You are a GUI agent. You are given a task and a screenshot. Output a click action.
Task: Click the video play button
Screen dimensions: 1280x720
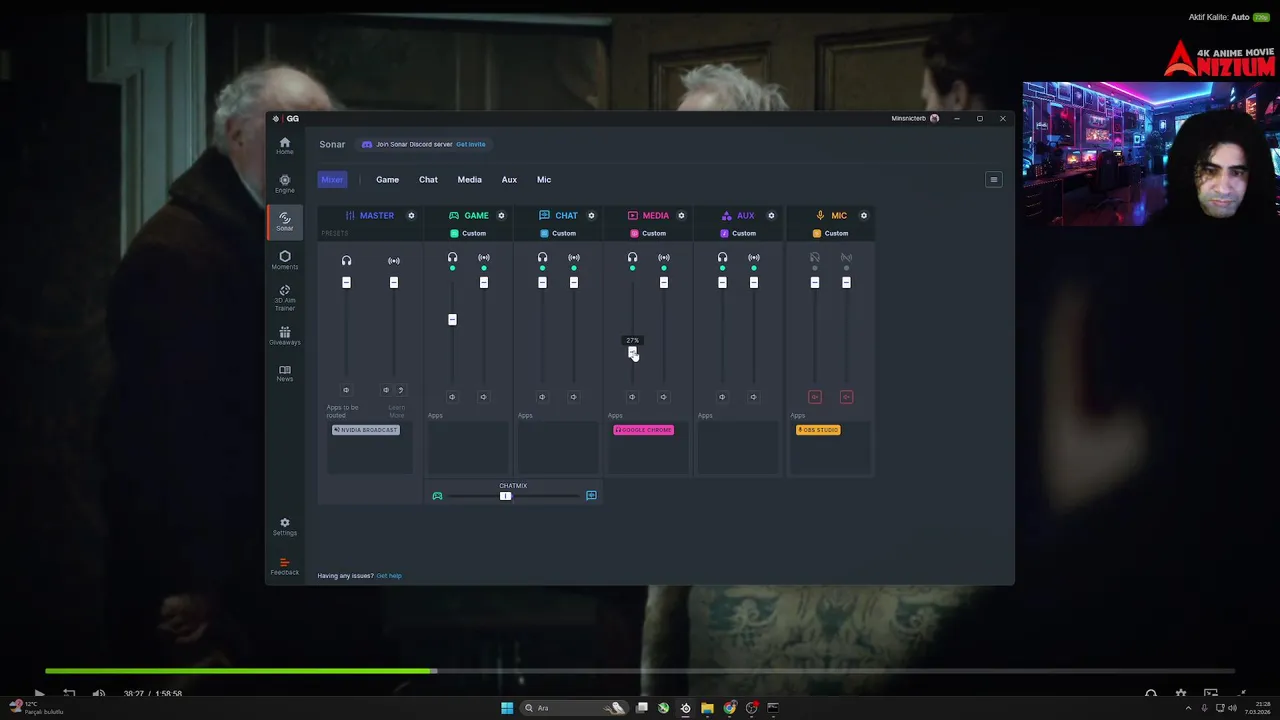(39, 693)
